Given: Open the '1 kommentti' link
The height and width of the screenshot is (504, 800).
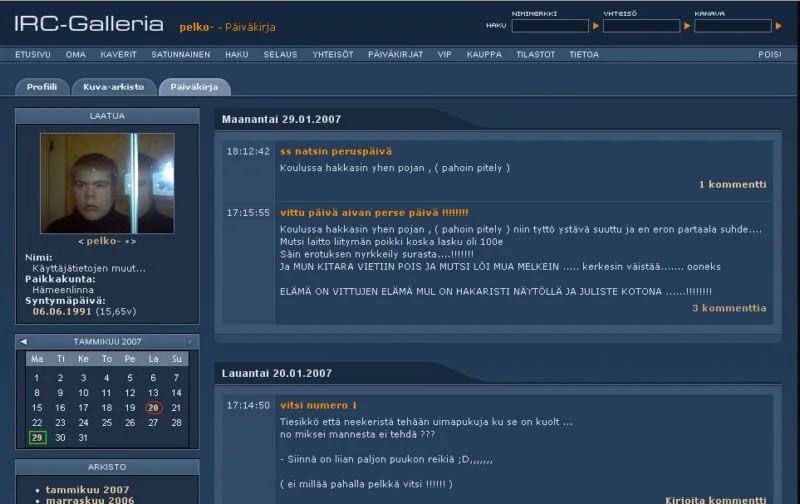Looking at the screenshot, I should coord(732,184).
